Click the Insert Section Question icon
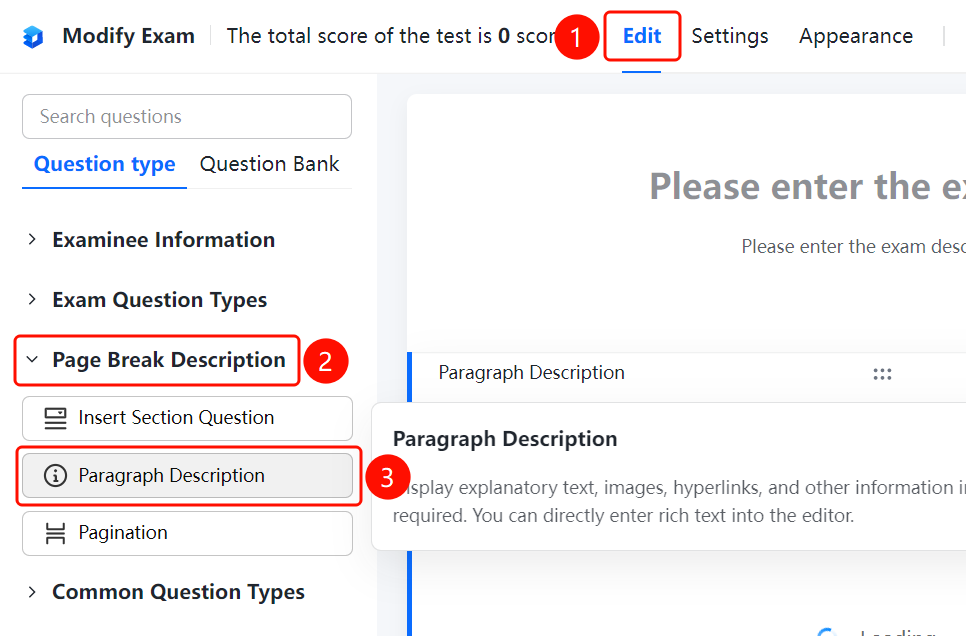Viewport: 966px width, 636px height. click(55, 418)
